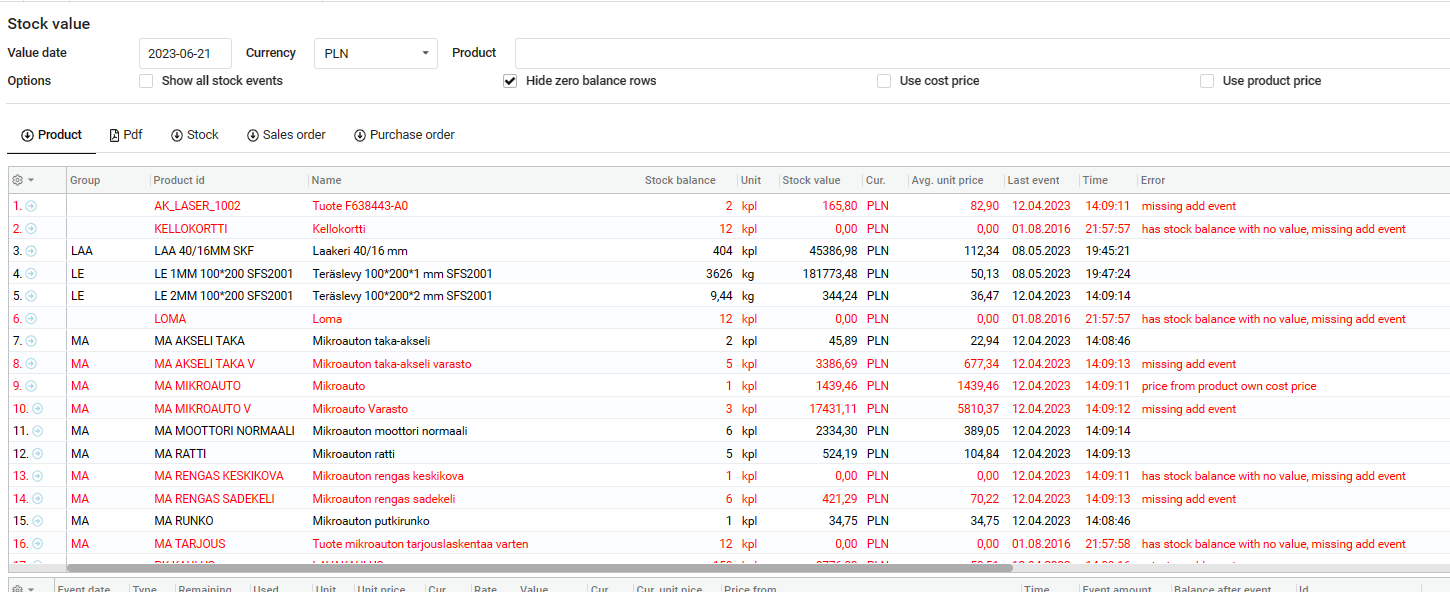1450x592 pixels.
Task: Open the Value date picker field
Action: (185, 53)
